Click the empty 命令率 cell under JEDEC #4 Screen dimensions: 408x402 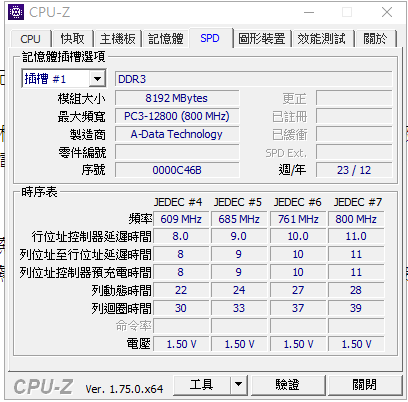(181, 326)
